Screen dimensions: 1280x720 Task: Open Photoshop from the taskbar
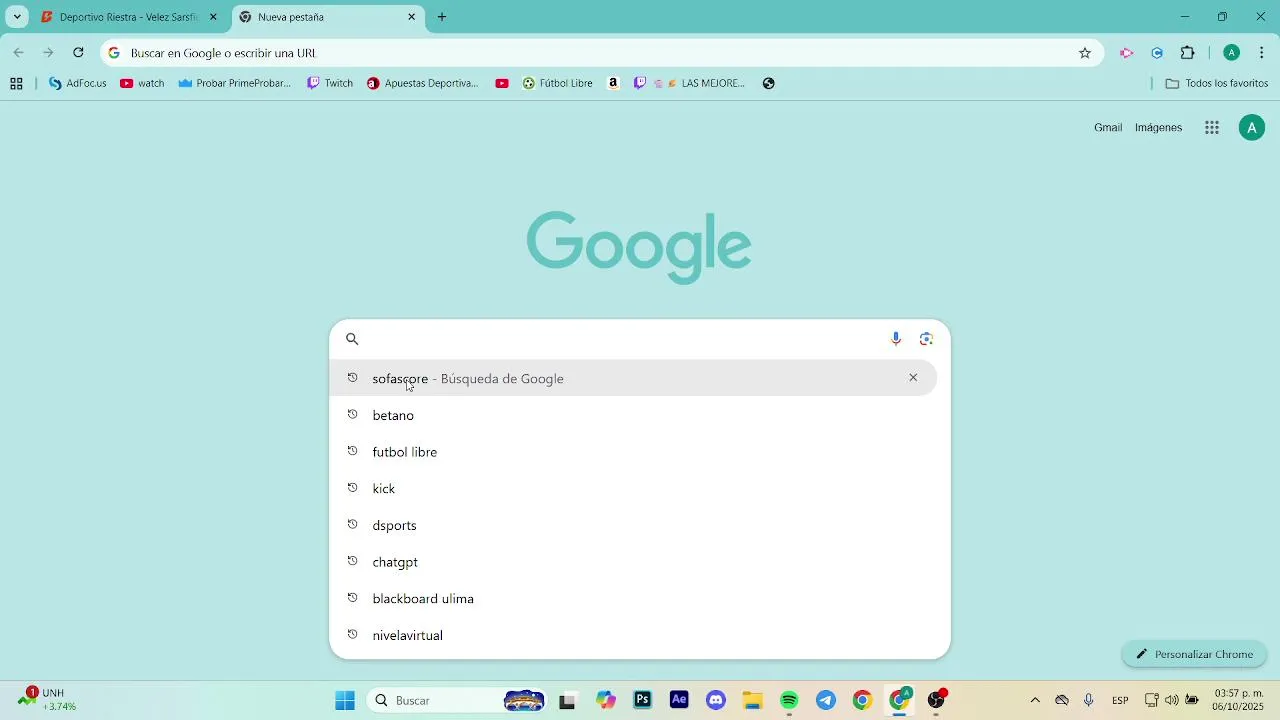click(x=643, y=700)
